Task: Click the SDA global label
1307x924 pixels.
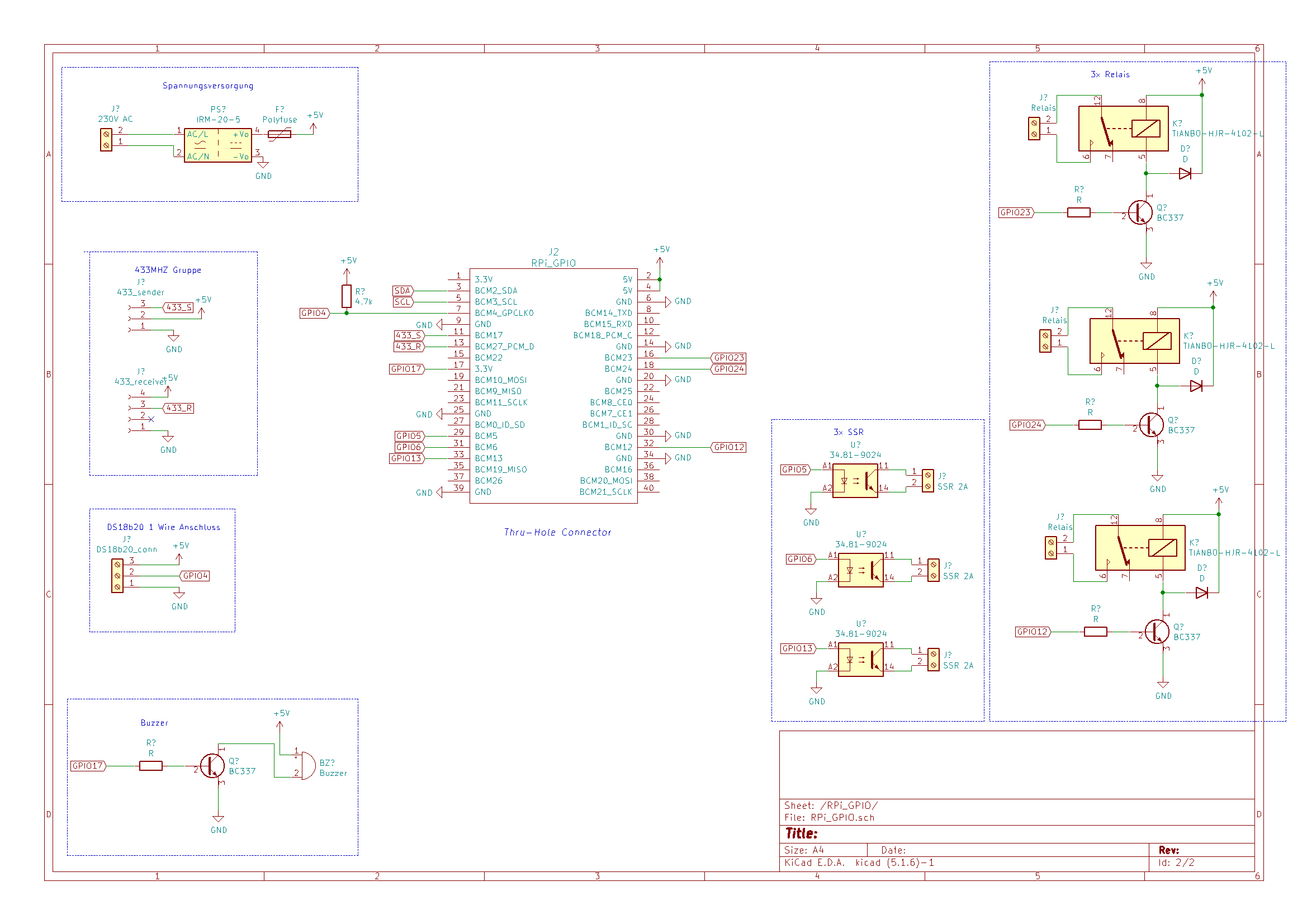Action: [403, 291]
